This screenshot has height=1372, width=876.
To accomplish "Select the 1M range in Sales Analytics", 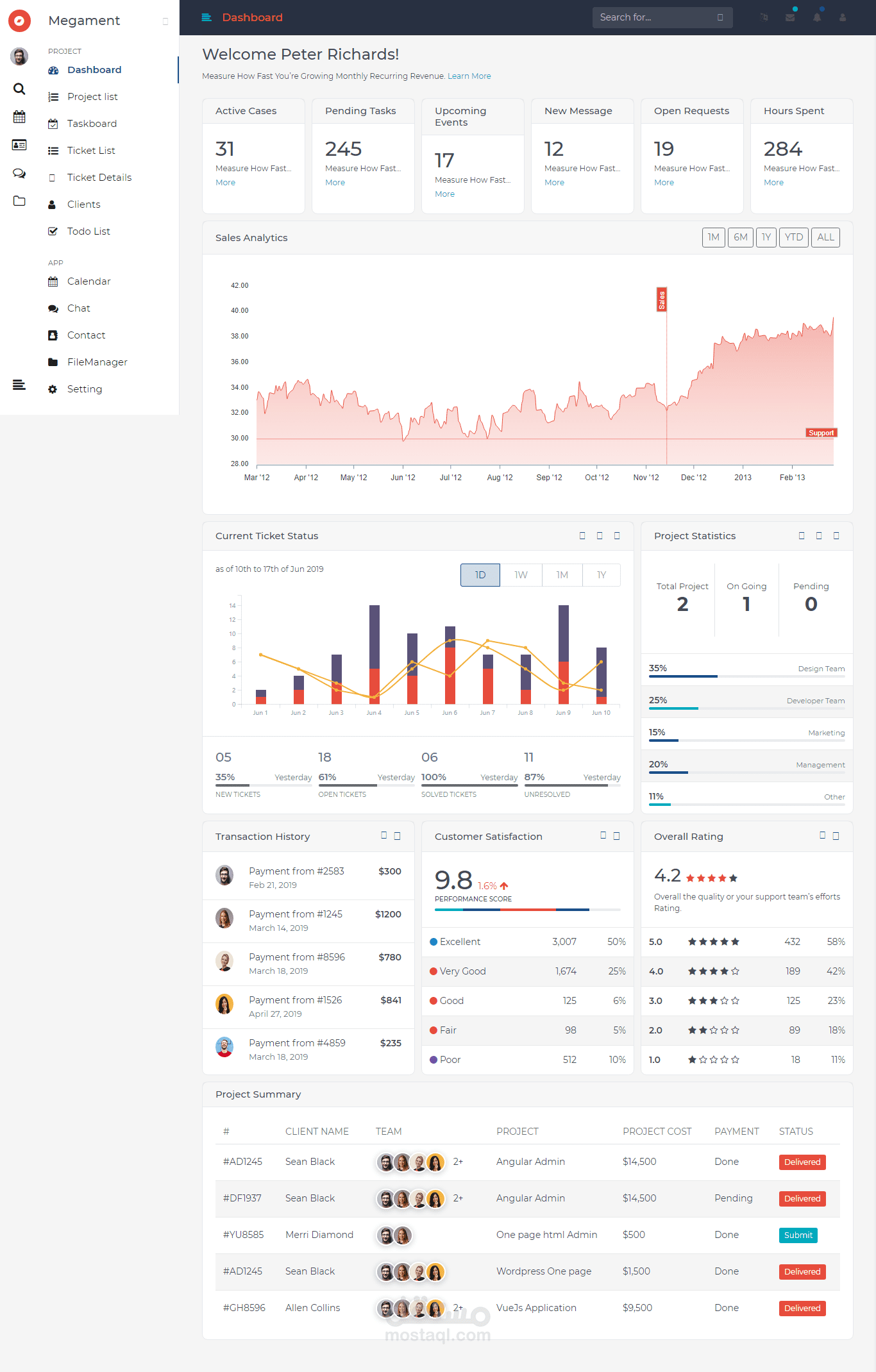I will pos(714,237).
